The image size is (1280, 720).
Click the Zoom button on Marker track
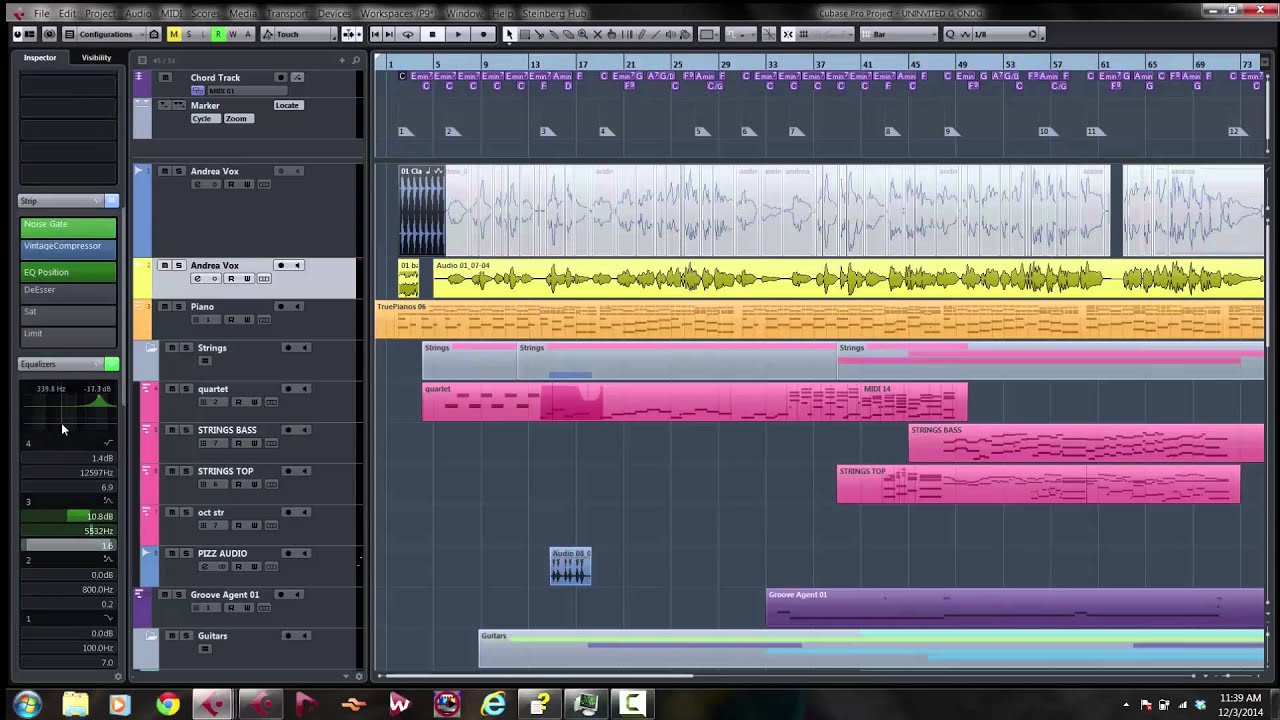pyautogui.click(x=236, y=119)
